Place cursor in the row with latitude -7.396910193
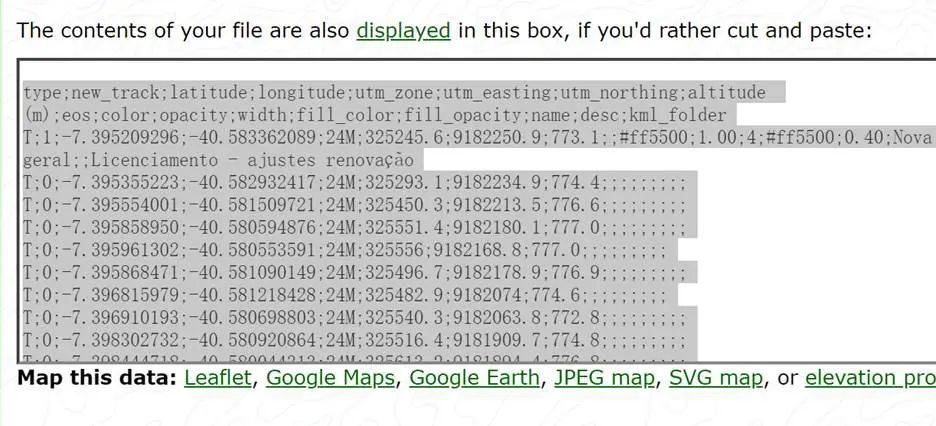The image size is (936, 426). tap(354, 318)
